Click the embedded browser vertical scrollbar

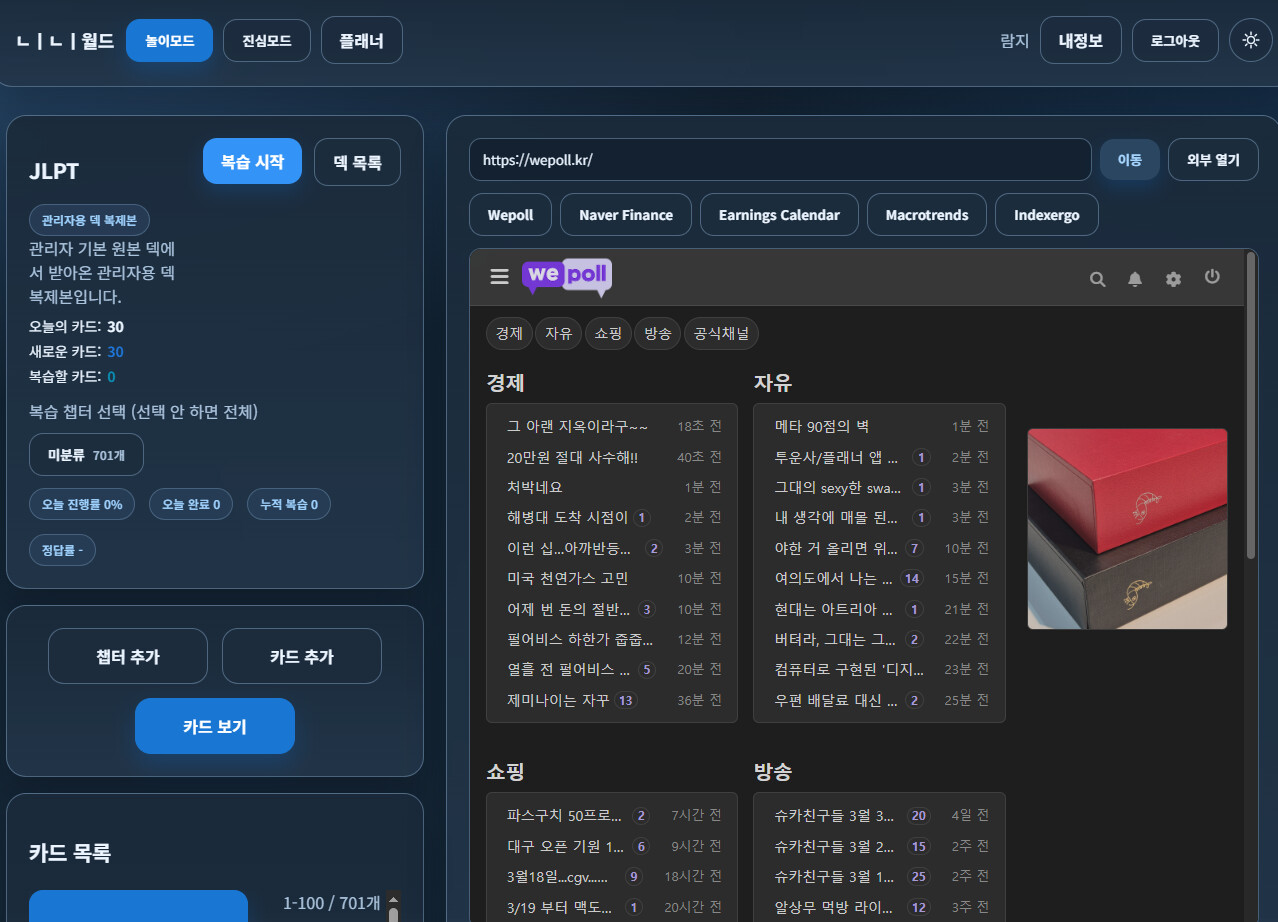pyautogui.click(x=1250, y=405)
